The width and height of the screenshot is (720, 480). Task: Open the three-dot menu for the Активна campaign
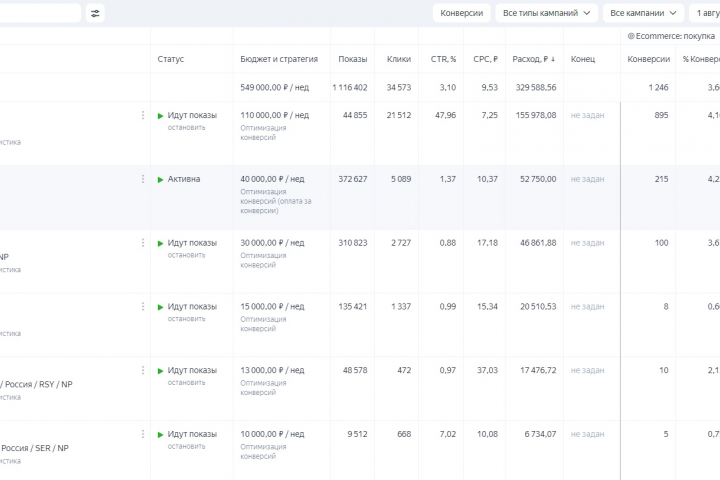(143, 179)
